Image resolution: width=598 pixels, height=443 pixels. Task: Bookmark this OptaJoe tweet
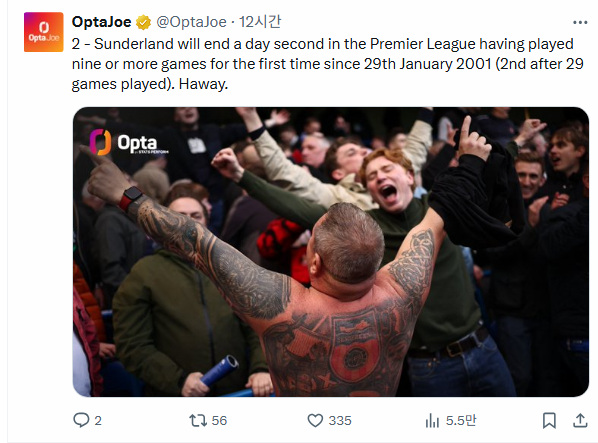pyautogui.click(x=549, y=421)
